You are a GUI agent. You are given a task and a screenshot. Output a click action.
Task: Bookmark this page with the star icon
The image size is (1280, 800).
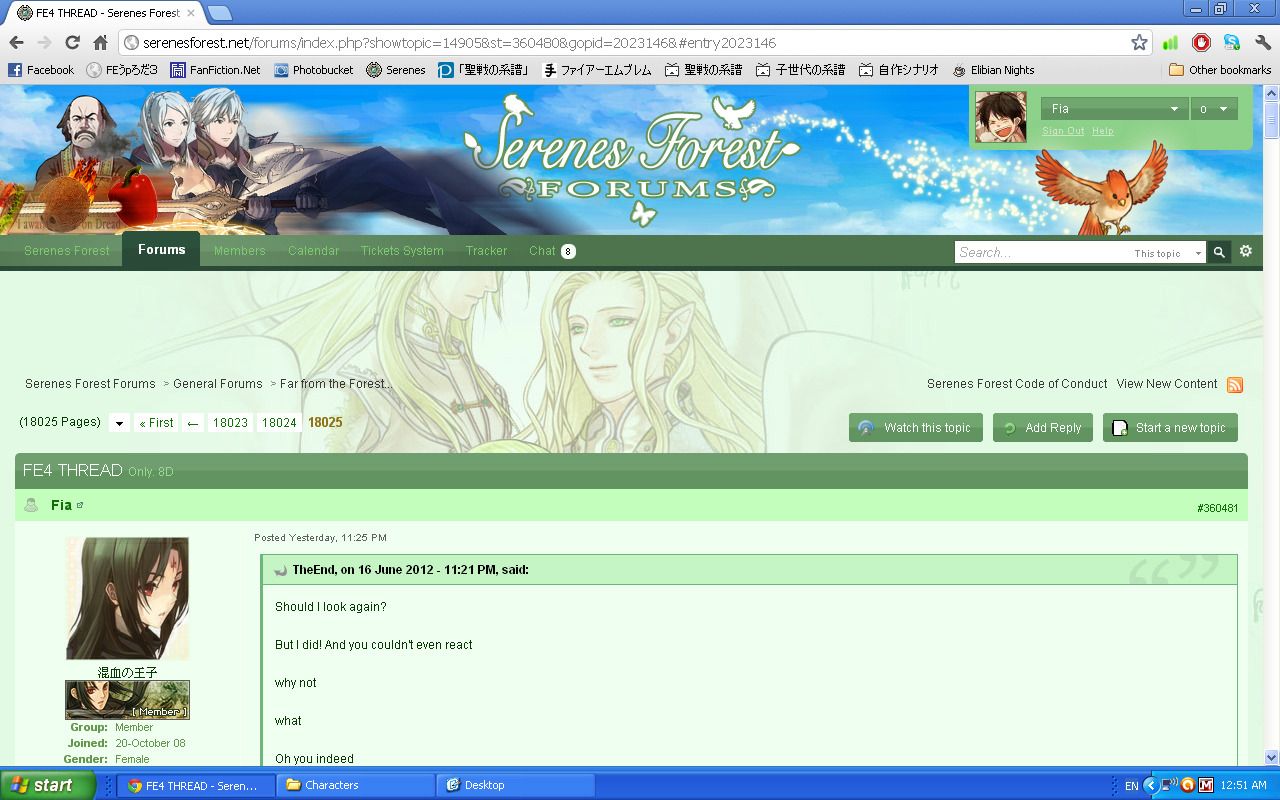click(x=1139, y=42)
